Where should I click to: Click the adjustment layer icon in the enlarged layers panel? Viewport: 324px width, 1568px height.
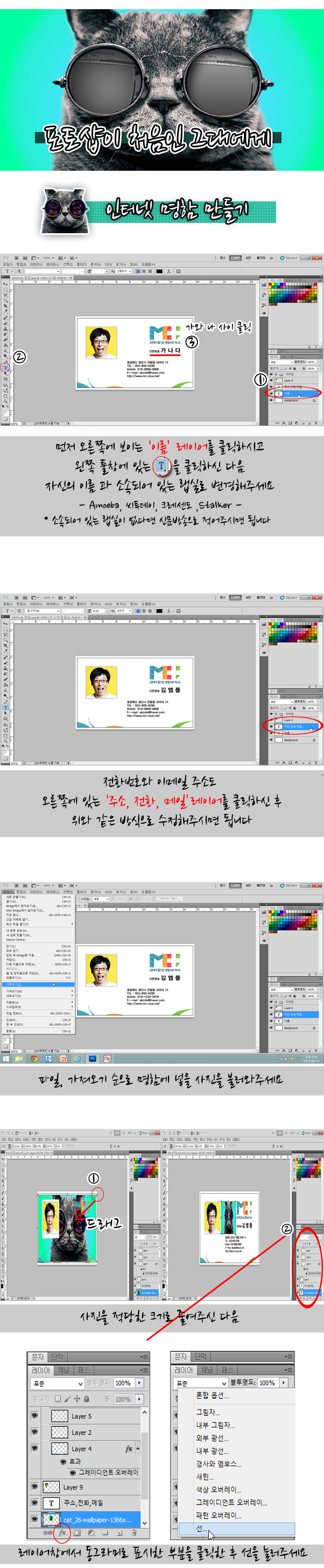(x=91, y=1532)
